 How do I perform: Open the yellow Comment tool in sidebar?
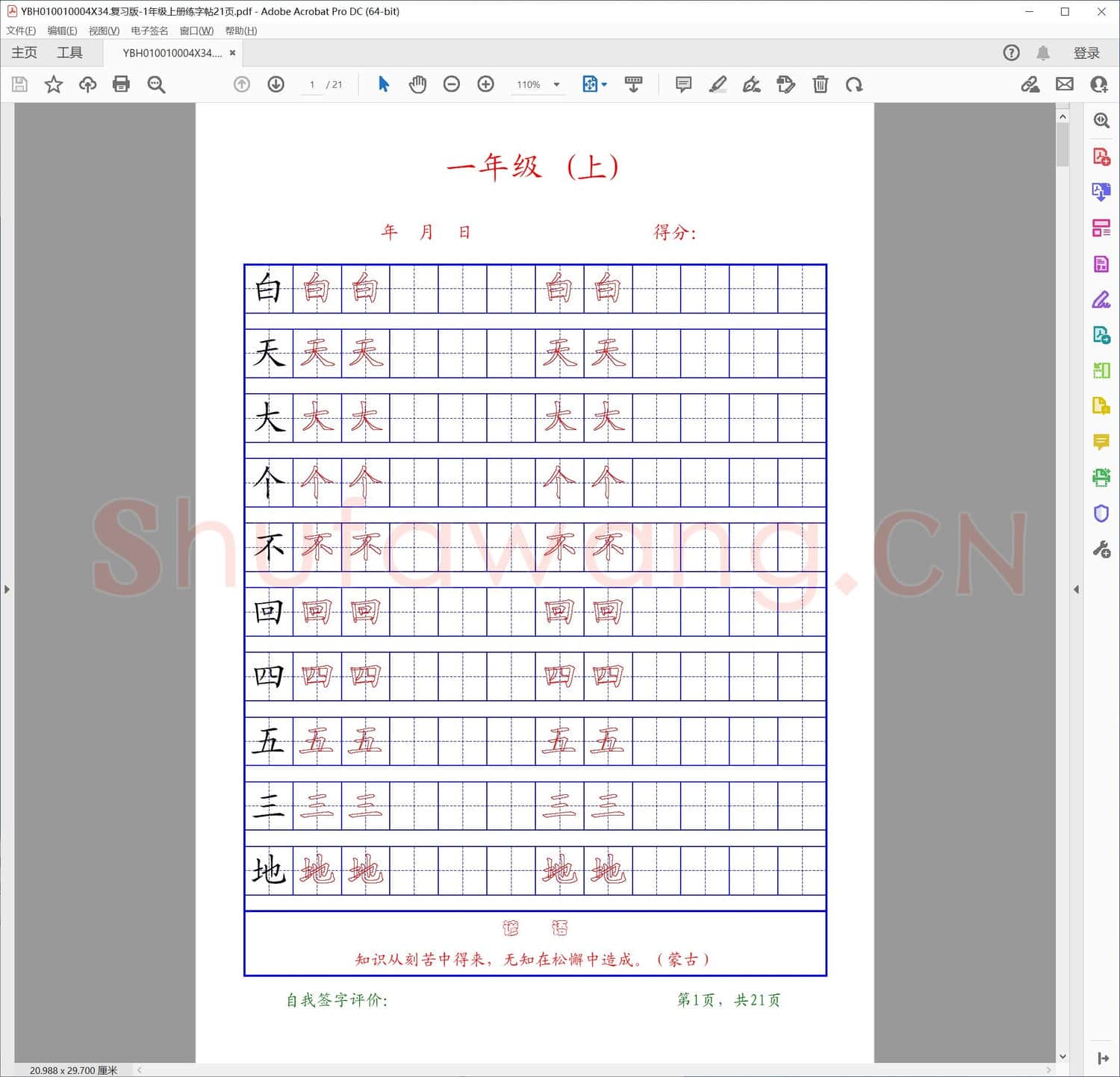(x=1101, y=442)
